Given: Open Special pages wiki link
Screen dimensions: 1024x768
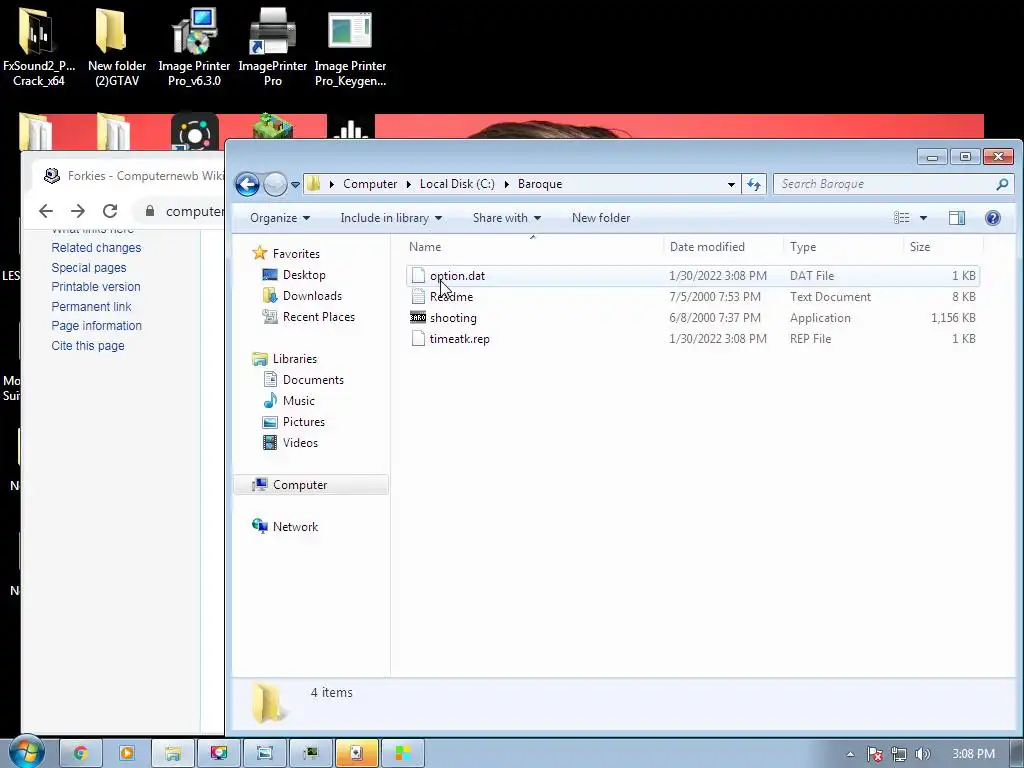Looking at the screenshot, I should coord(89,267).
